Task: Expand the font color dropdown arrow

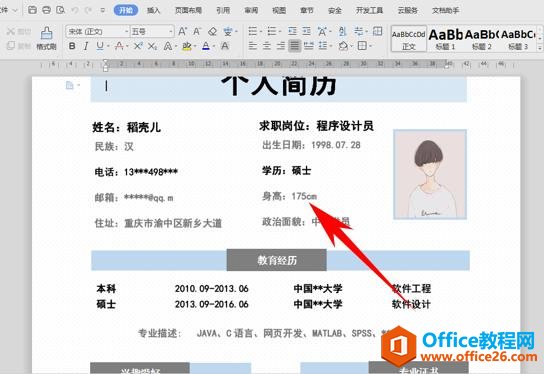Action: click(x=214, y=46)
